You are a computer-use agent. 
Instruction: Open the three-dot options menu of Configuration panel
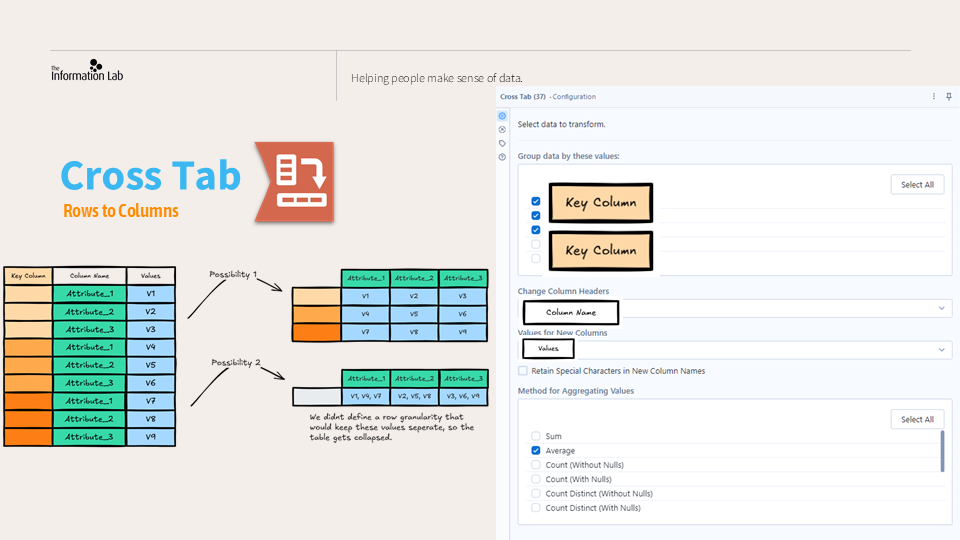[934, 96]
